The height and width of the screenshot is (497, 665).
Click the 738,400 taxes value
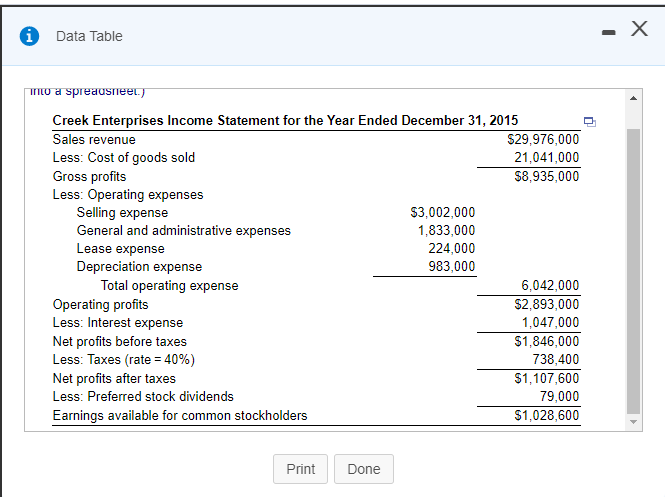tap(556, 359)
